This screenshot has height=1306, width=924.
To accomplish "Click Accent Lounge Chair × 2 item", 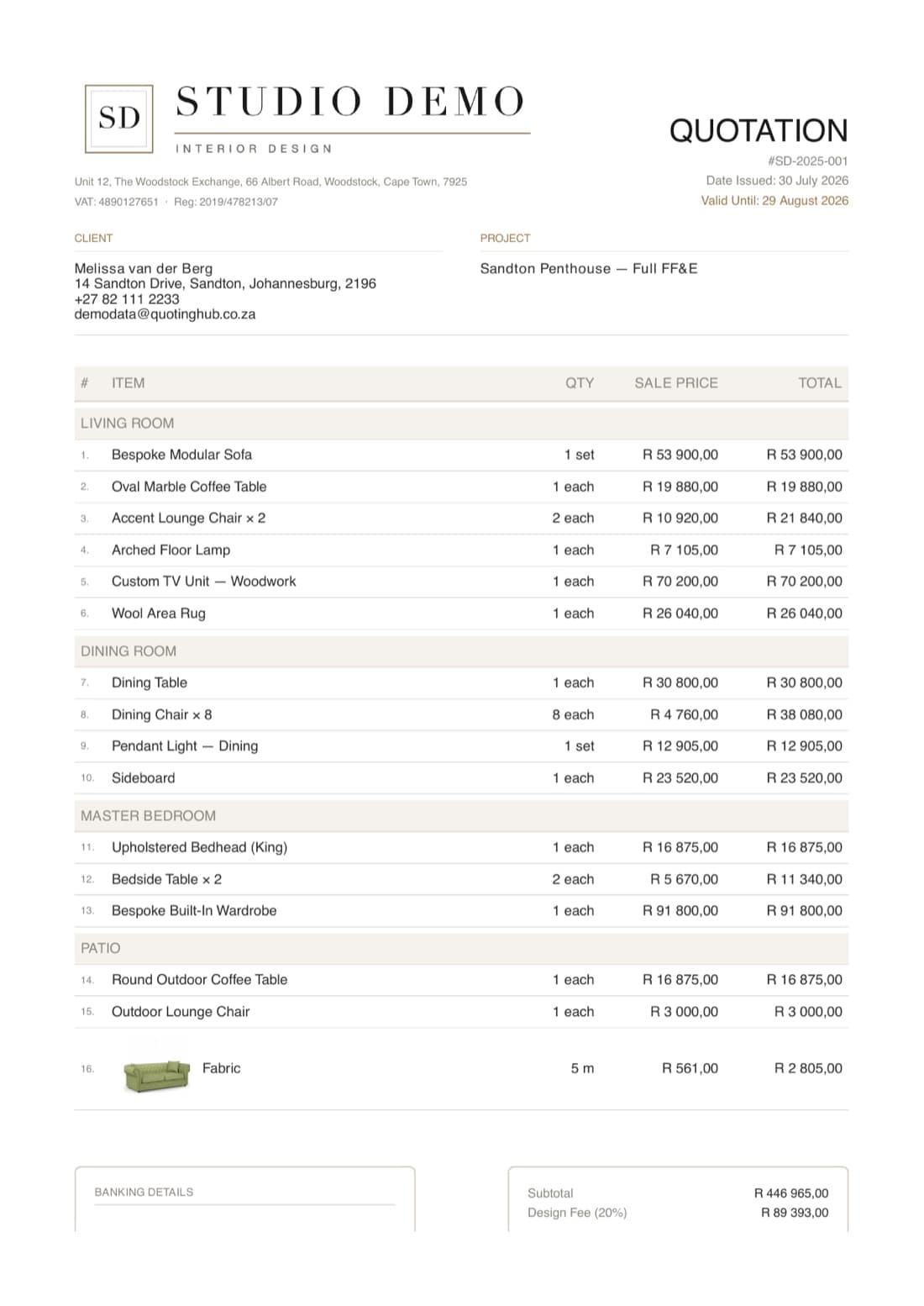I will [189, 519].
